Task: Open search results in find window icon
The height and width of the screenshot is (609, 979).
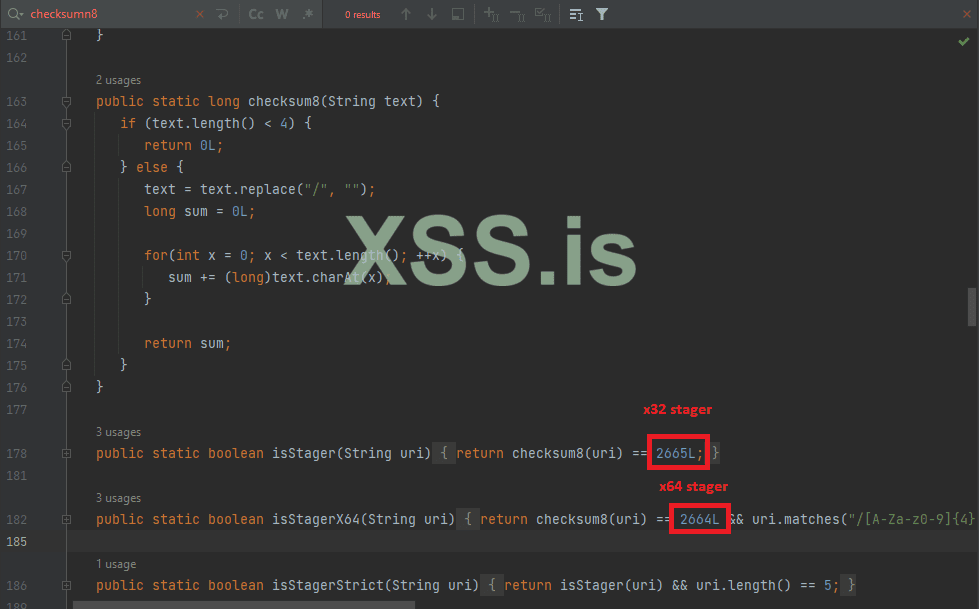Action: 458,14
